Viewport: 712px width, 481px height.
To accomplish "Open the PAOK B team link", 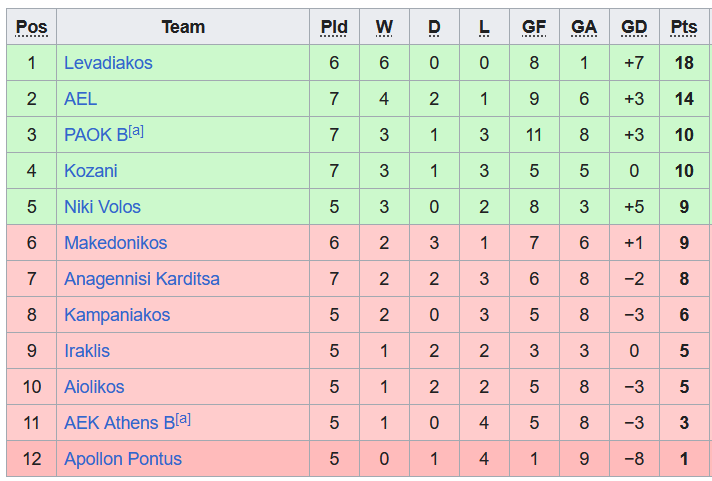I will (94, 135).
